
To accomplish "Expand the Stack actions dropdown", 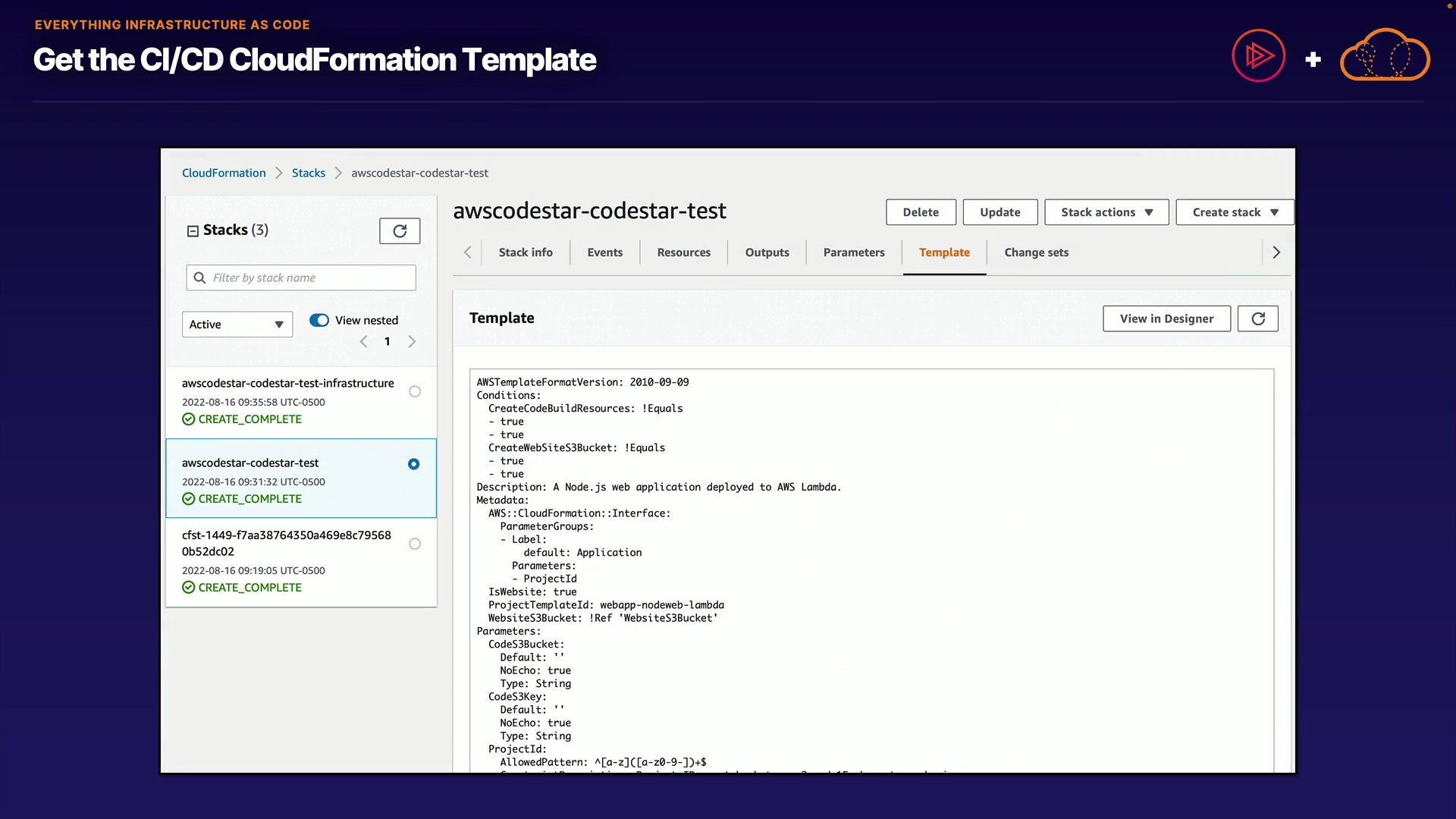I will 1106,212.
